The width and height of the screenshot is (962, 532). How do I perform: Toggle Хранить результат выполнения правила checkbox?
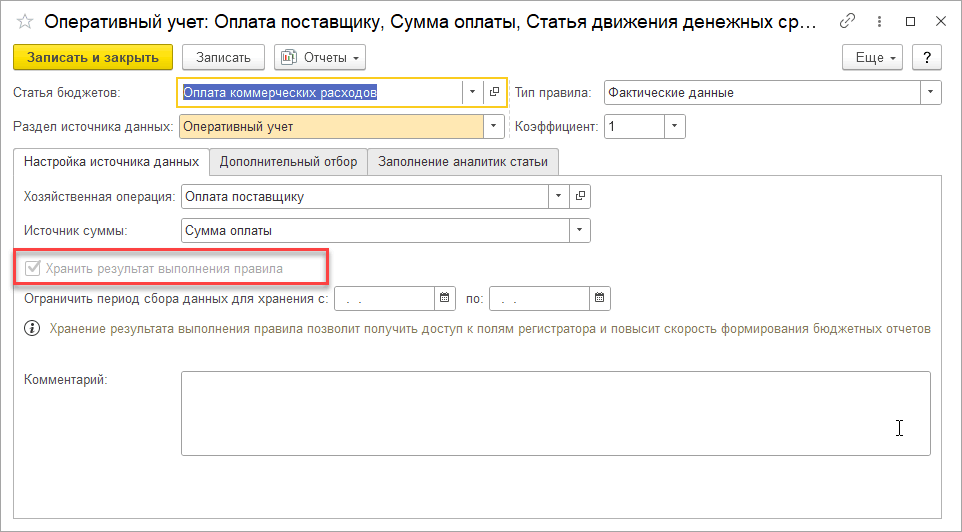34,268
